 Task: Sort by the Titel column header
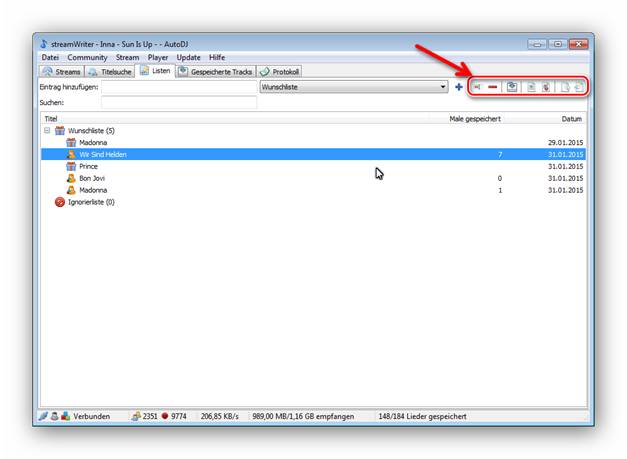point(51,119)
